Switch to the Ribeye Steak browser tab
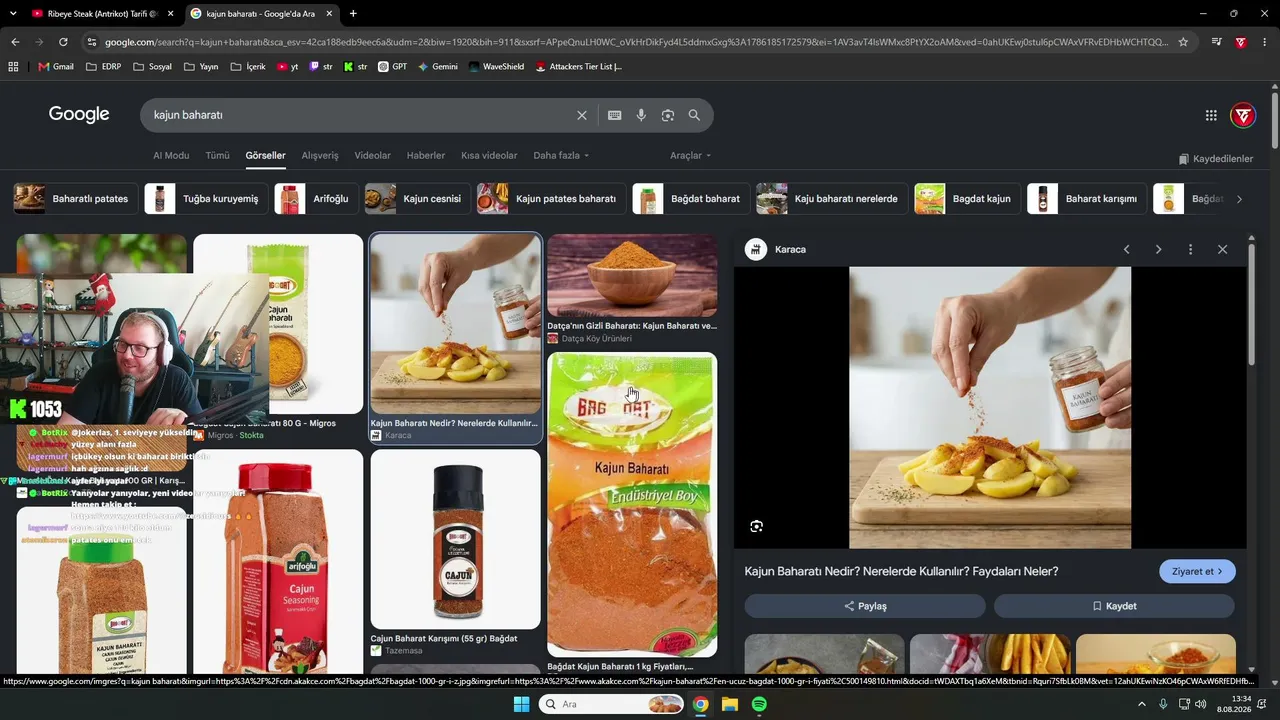Screen dimensions: 1280x720 point(101,14)
